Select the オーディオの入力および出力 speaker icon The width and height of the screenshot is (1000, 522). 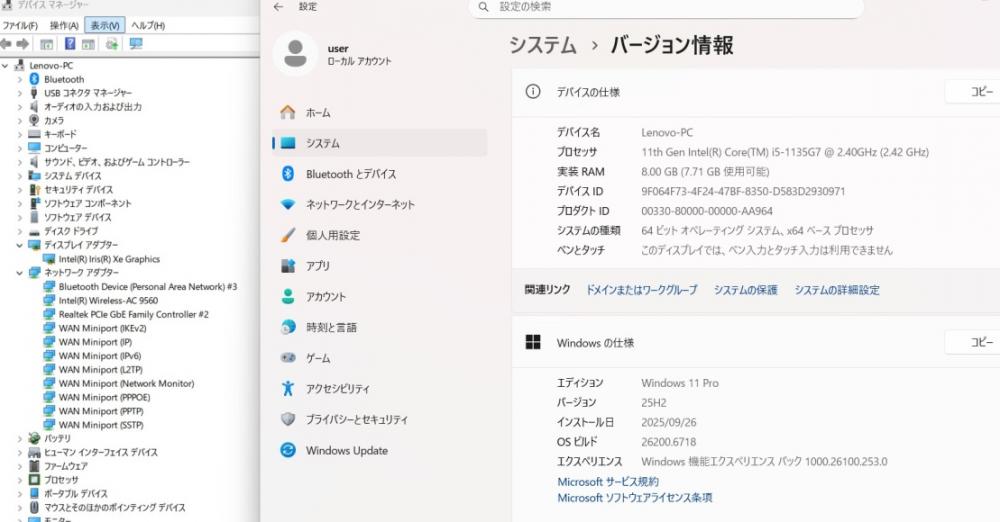pos(34,107)
